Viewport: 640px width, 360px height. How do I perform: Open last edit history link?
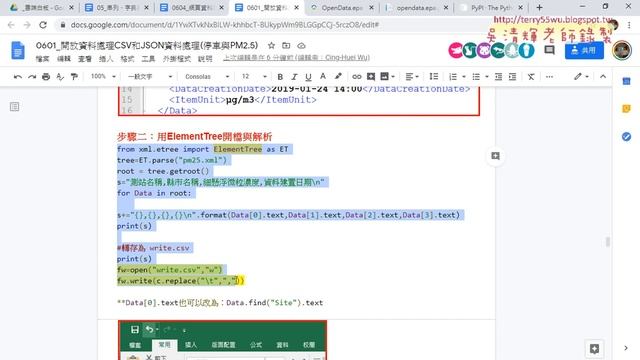click(296, 58)
